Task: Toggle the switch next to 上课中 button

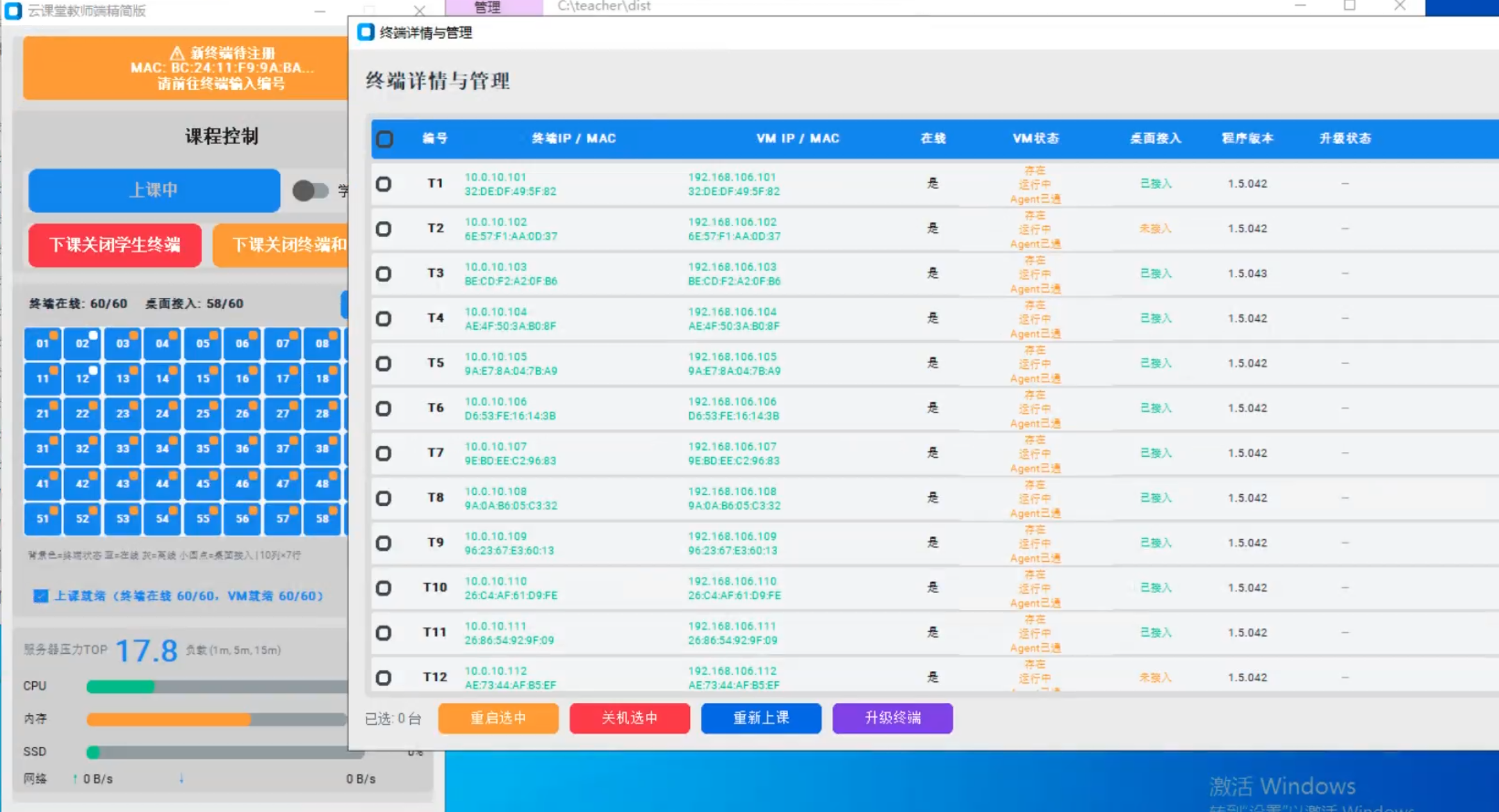Action: [x=311, y=190]
